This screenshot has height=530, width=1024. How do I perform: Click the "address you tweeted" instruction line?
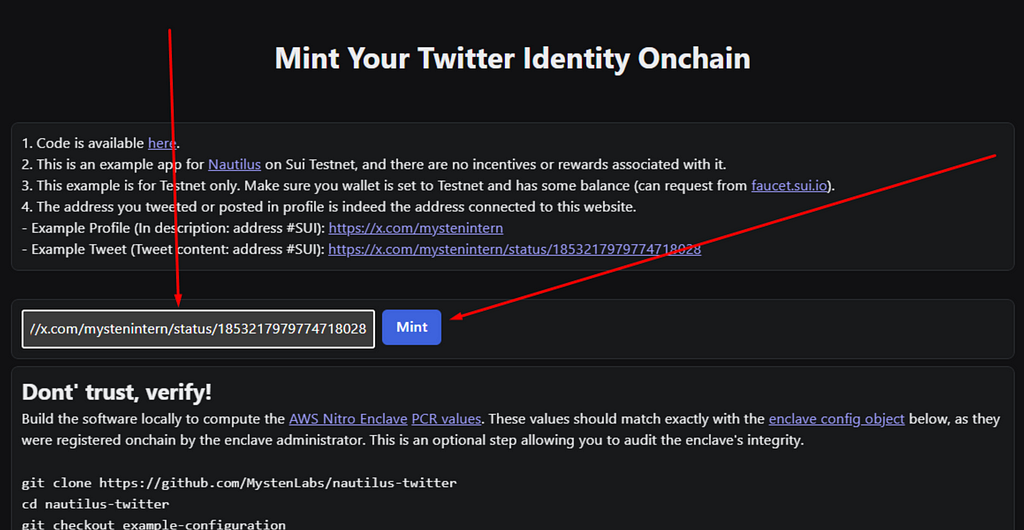click(x=329, y=208)
